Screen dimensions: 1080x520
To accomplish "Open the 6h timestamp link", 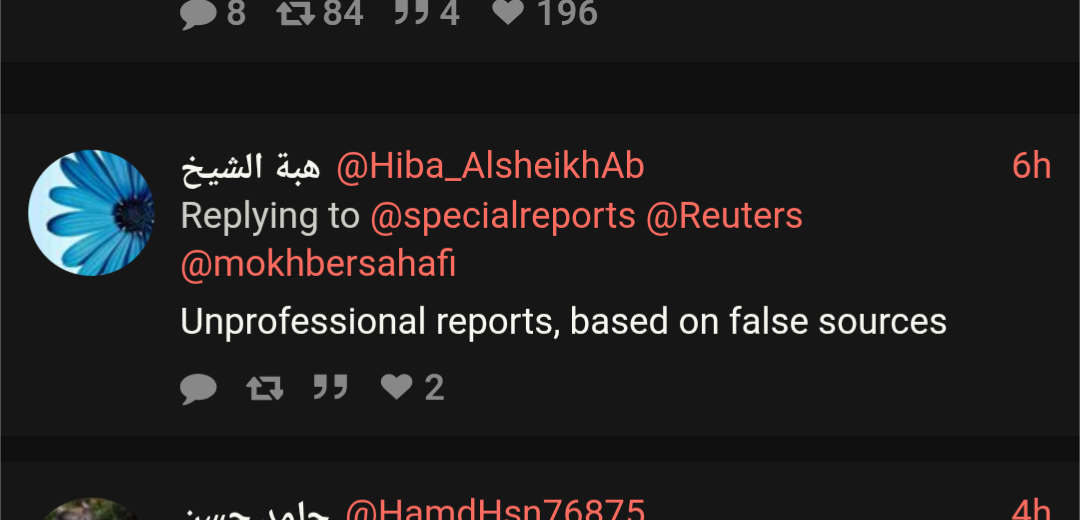I will click(x=1031, y=167).
